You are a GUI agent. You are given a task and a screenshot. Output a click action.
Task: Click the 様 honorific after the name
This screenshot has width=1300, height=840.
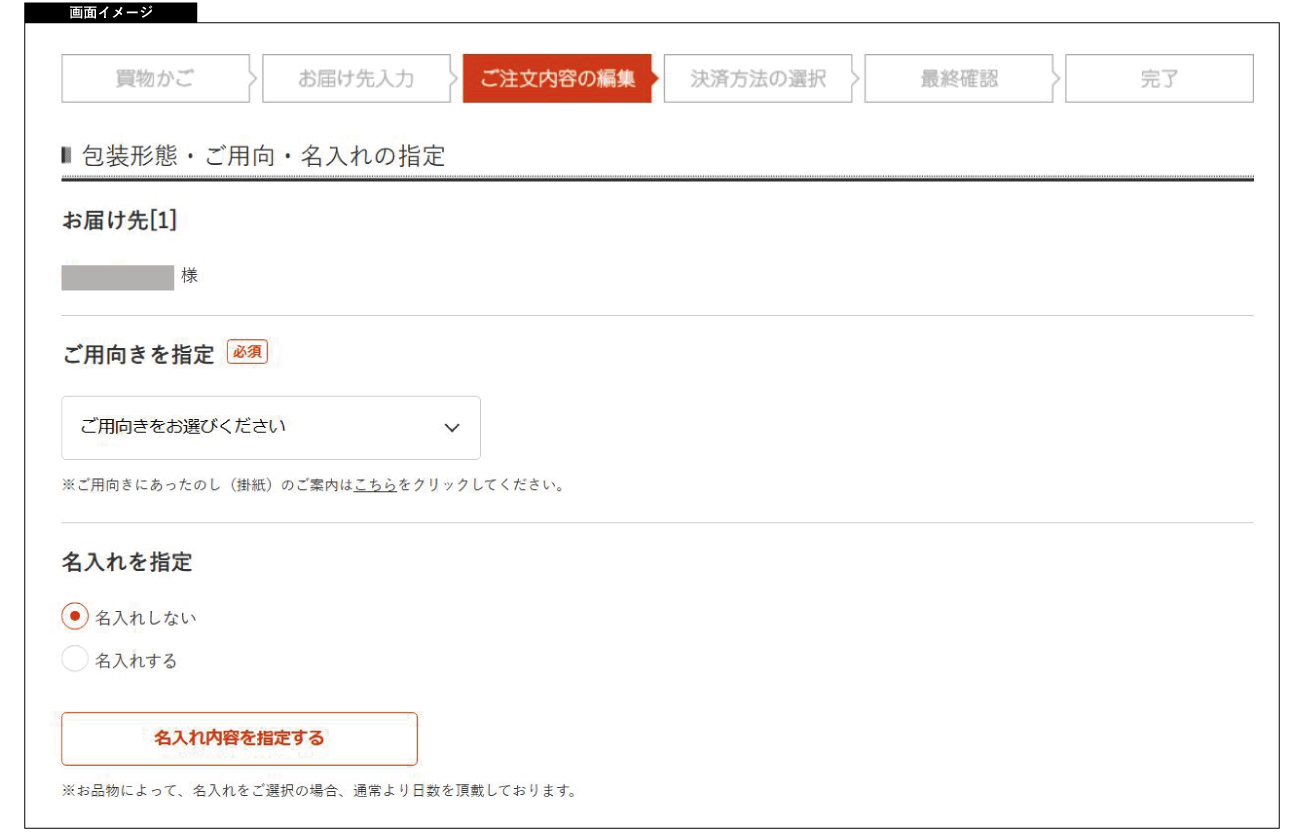pos(190,275)
